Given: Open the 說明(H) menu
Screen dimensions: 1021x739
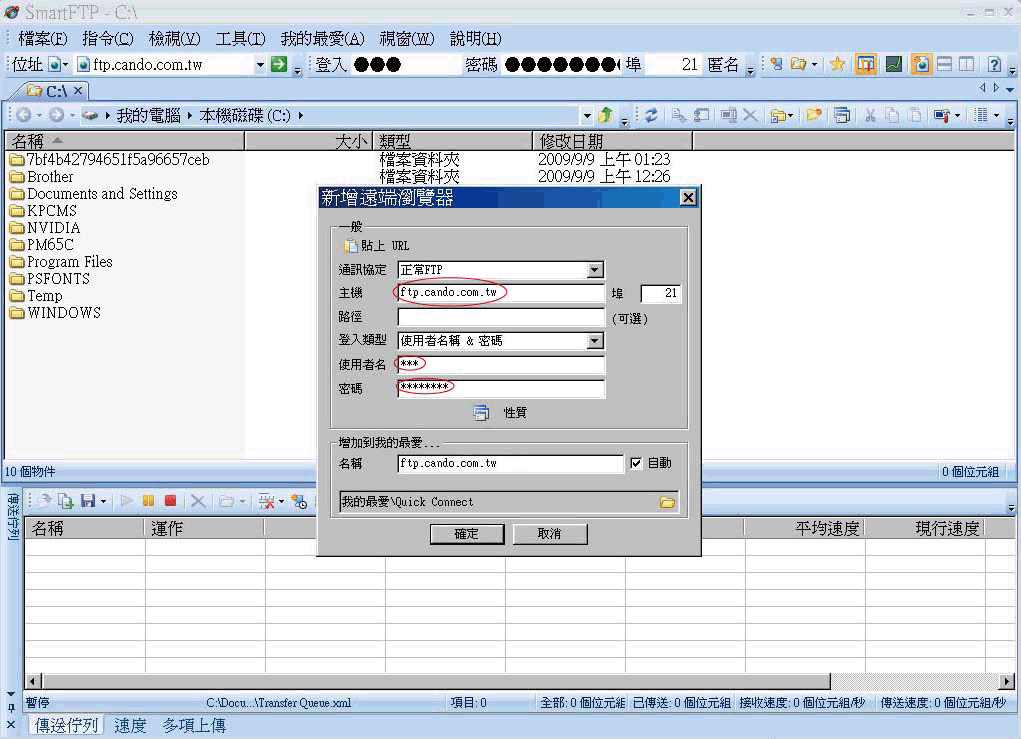Looking at the screenshot, I should click(x=476, y=38).
